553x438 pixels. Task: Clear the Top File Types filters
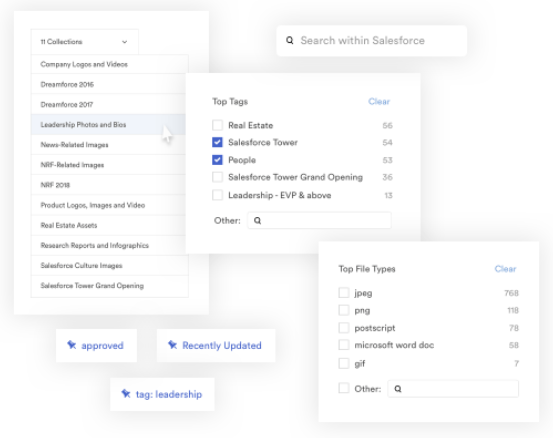[505, 269]
